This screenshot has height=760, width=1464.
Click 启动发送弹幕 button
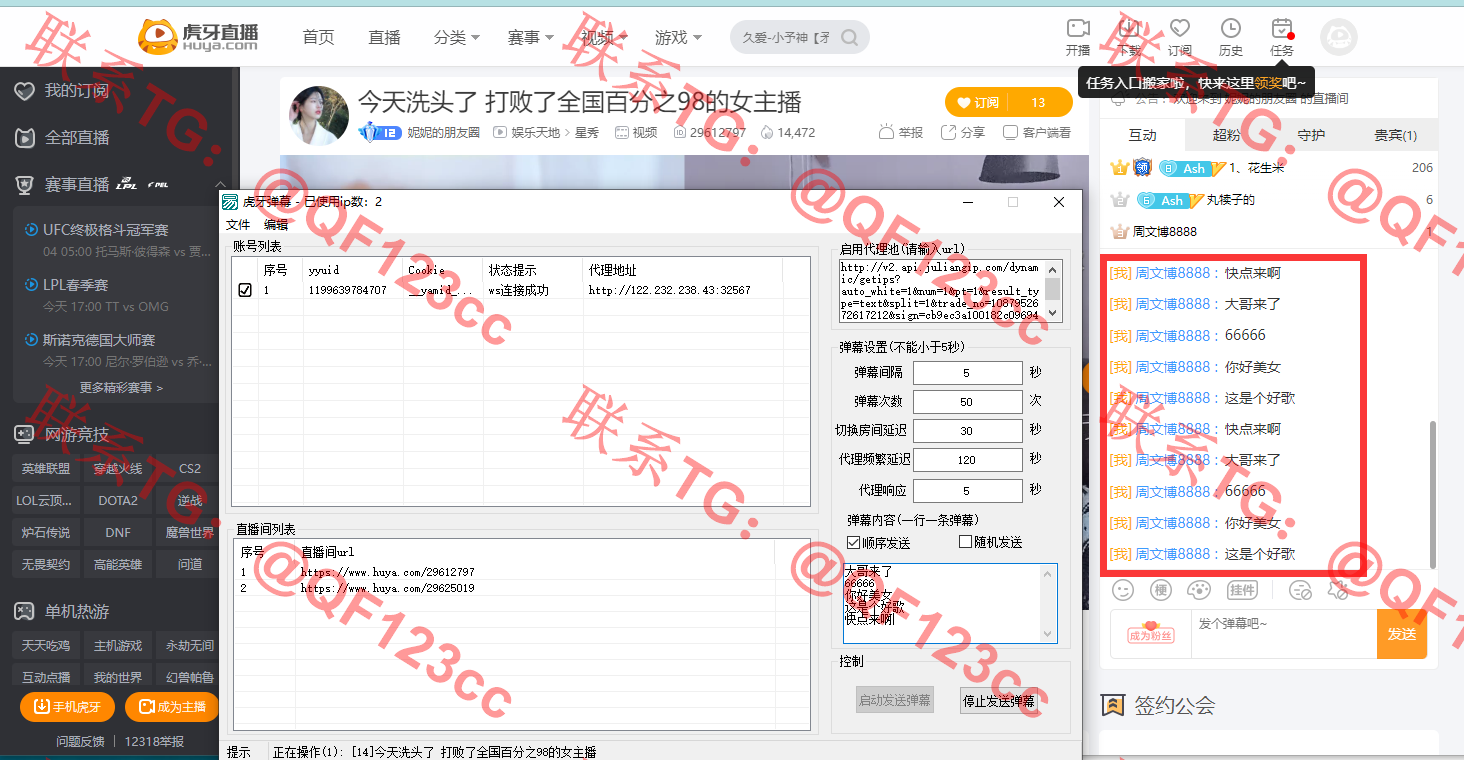coord(895,700)
